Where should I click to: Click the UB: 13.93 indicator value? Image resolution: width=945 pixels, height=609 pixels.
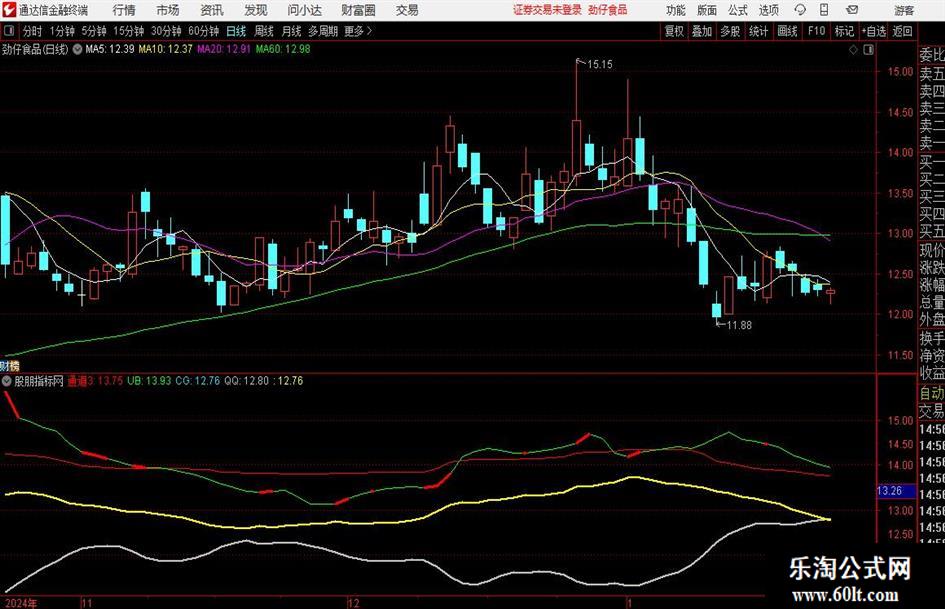(x=149, y=381)
